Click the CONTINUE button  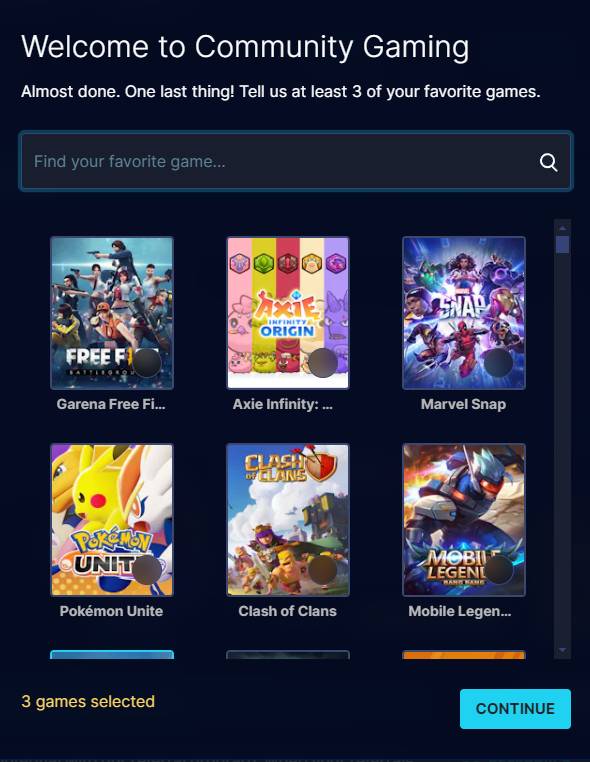point(515,709)
